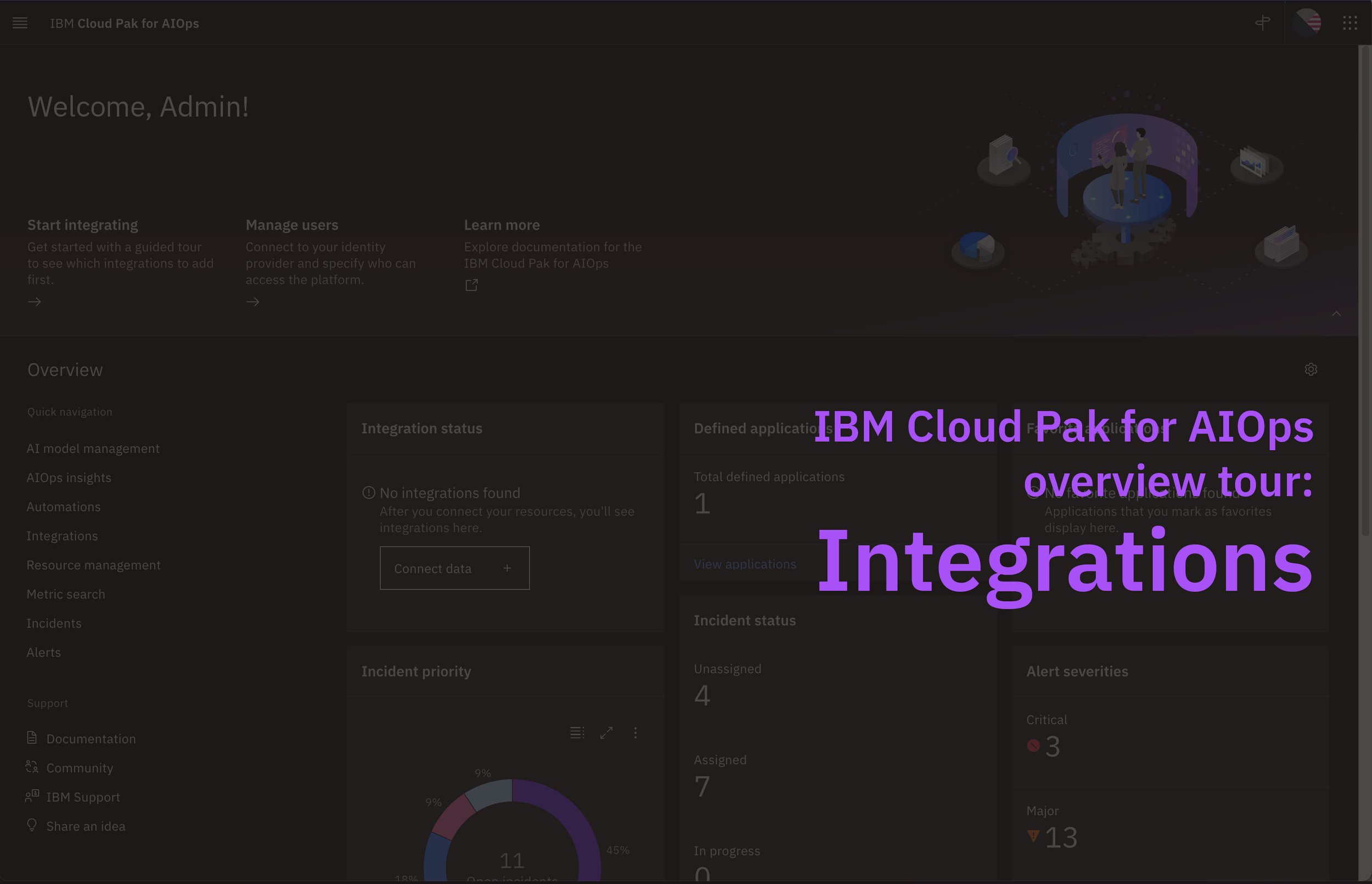Click the Integration status card title
This screenshot has height=884, width=1372.
(x=421, y=428)
